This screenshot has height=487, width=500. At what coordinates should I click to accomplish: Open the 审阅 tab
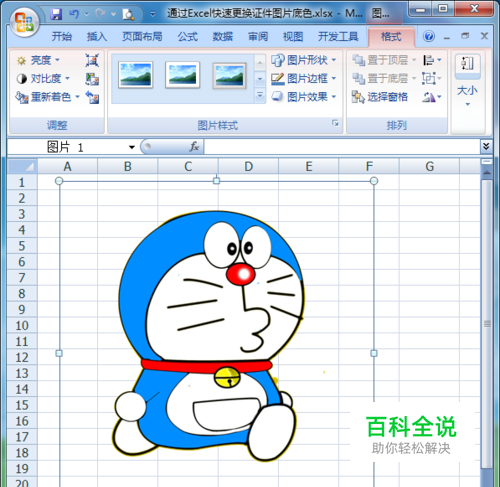pyautogui.click(x=258, y=36)
